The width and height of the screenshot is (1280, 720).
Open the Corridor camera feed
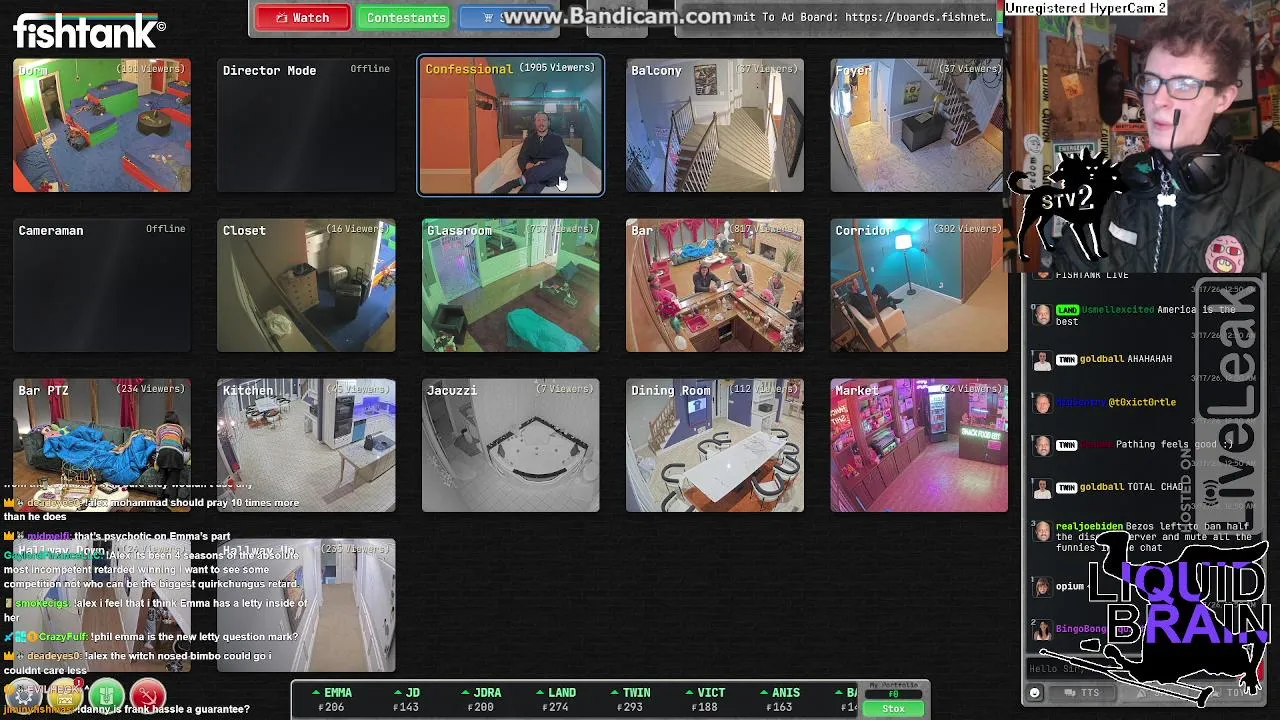click(918, 285)
